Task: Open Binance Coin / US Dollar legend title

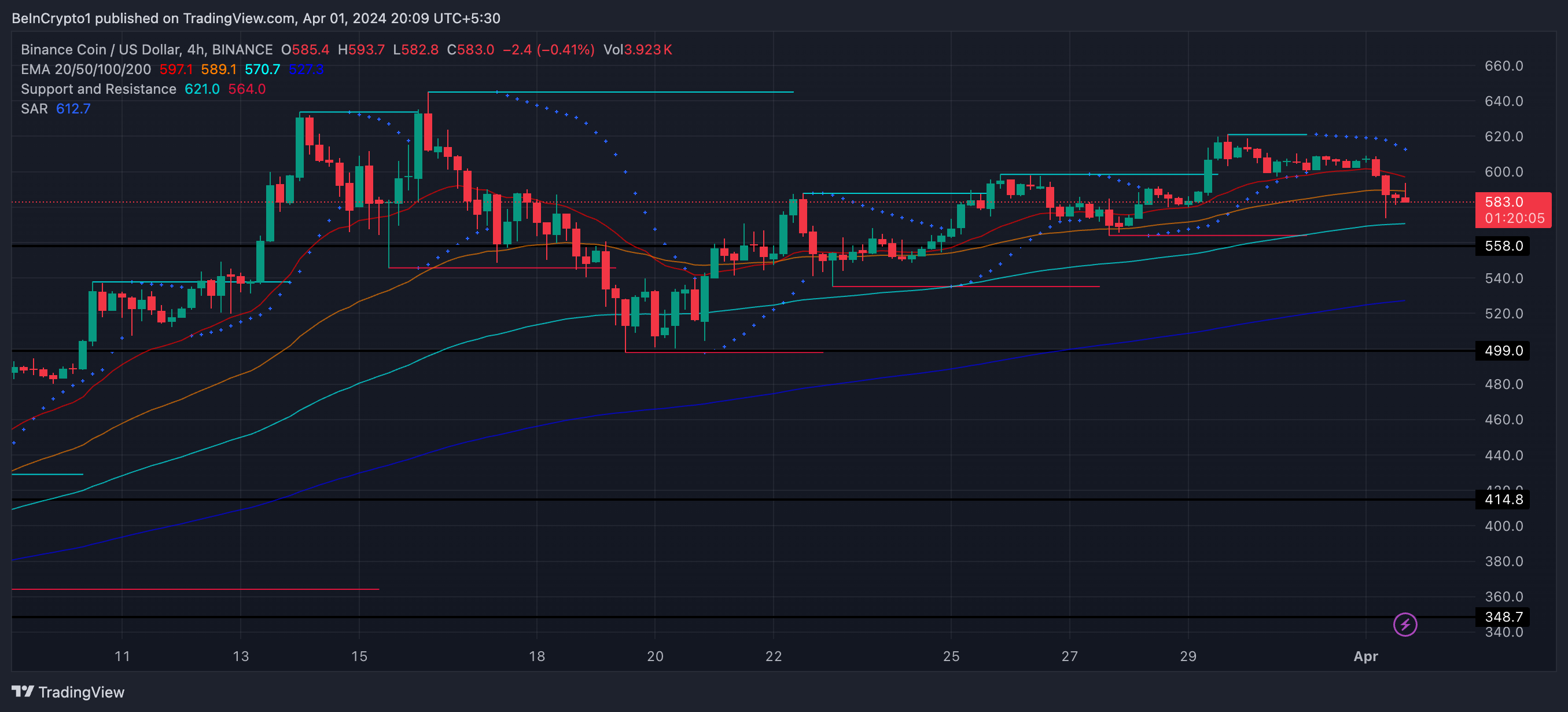Action: pos(146,49)
